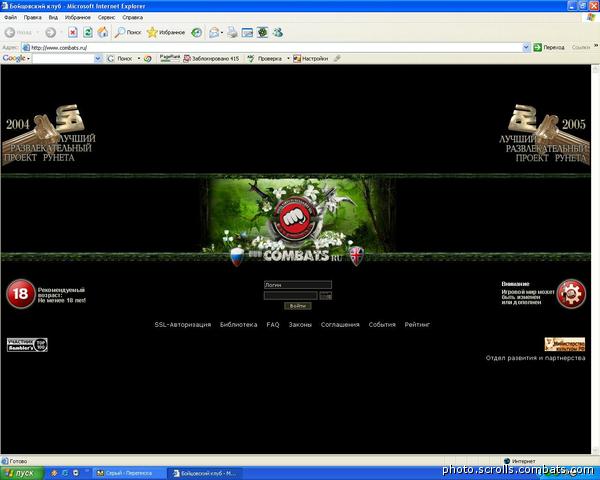Open the Поиск search pane
The image size is (600, 480).
coord(128,33)
